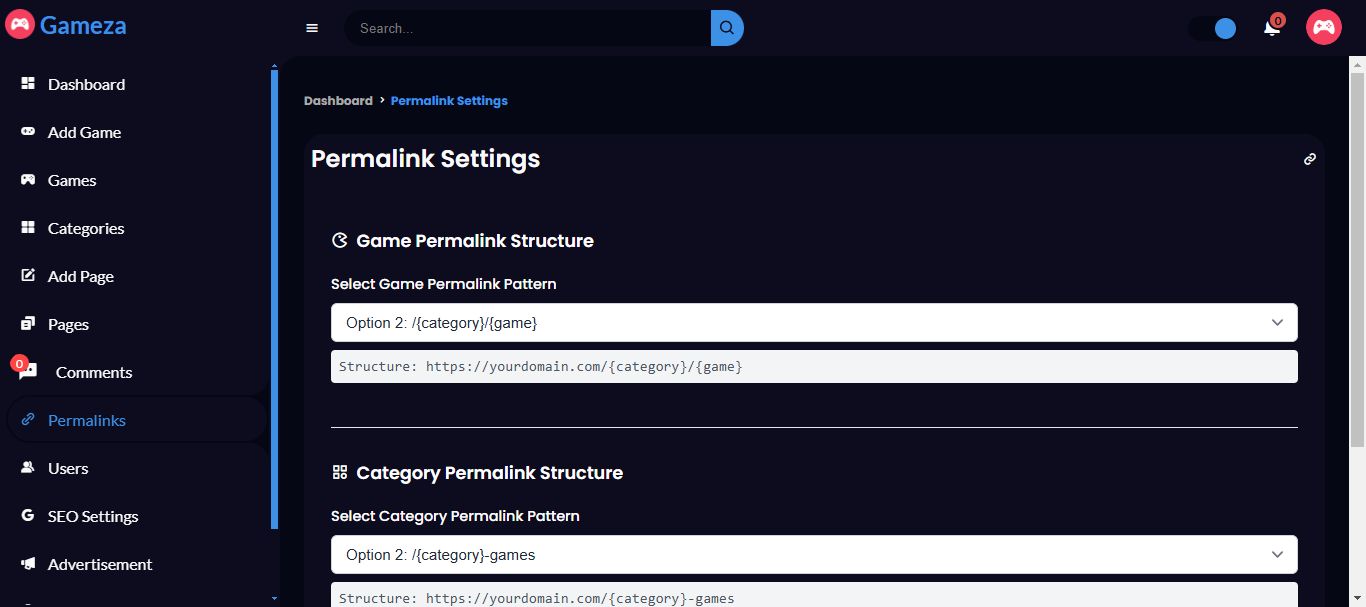The width and height of the screenshot is (1366, 607).
Task: Click the Comments speech bubble icon
Action: click(29, 372)
